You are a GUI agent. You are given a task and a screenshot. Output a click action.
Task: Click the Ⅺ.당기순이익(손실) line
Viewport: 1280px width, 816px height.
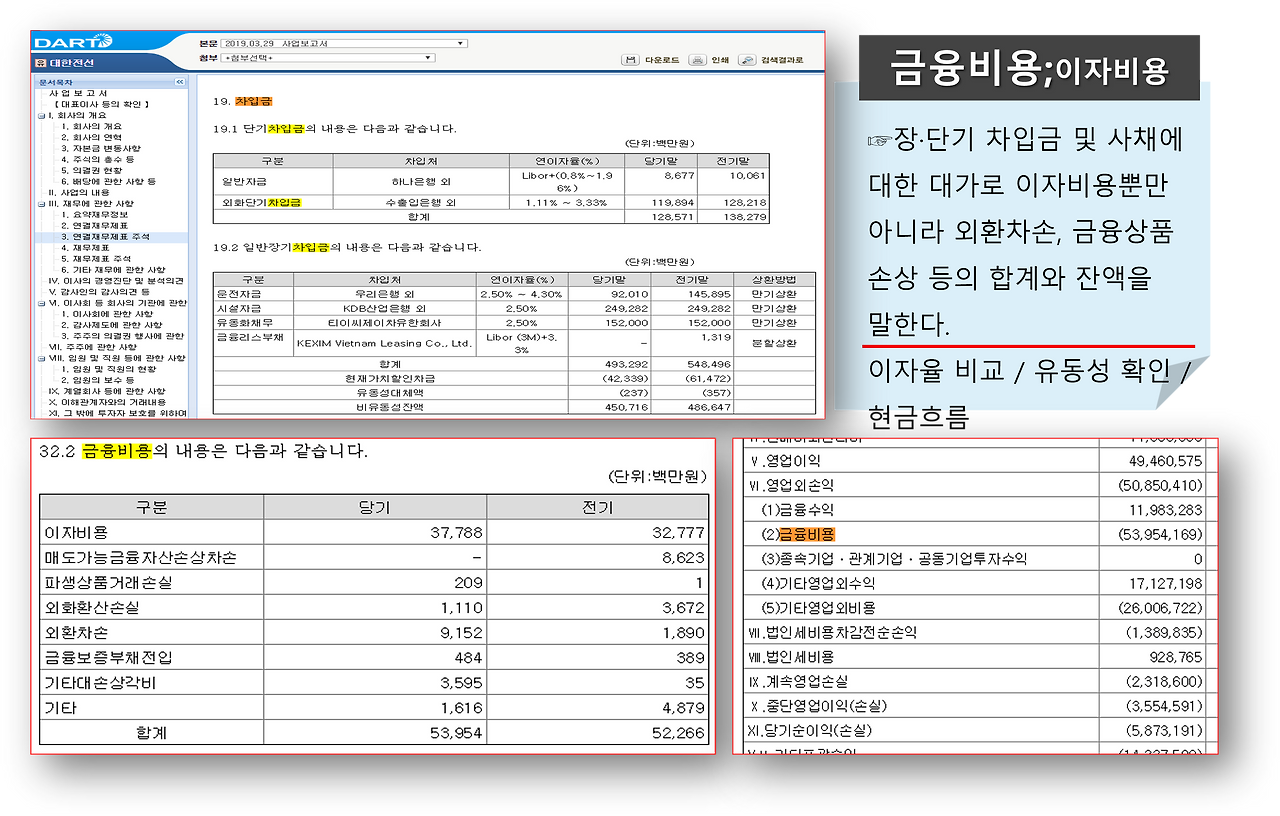809,729
